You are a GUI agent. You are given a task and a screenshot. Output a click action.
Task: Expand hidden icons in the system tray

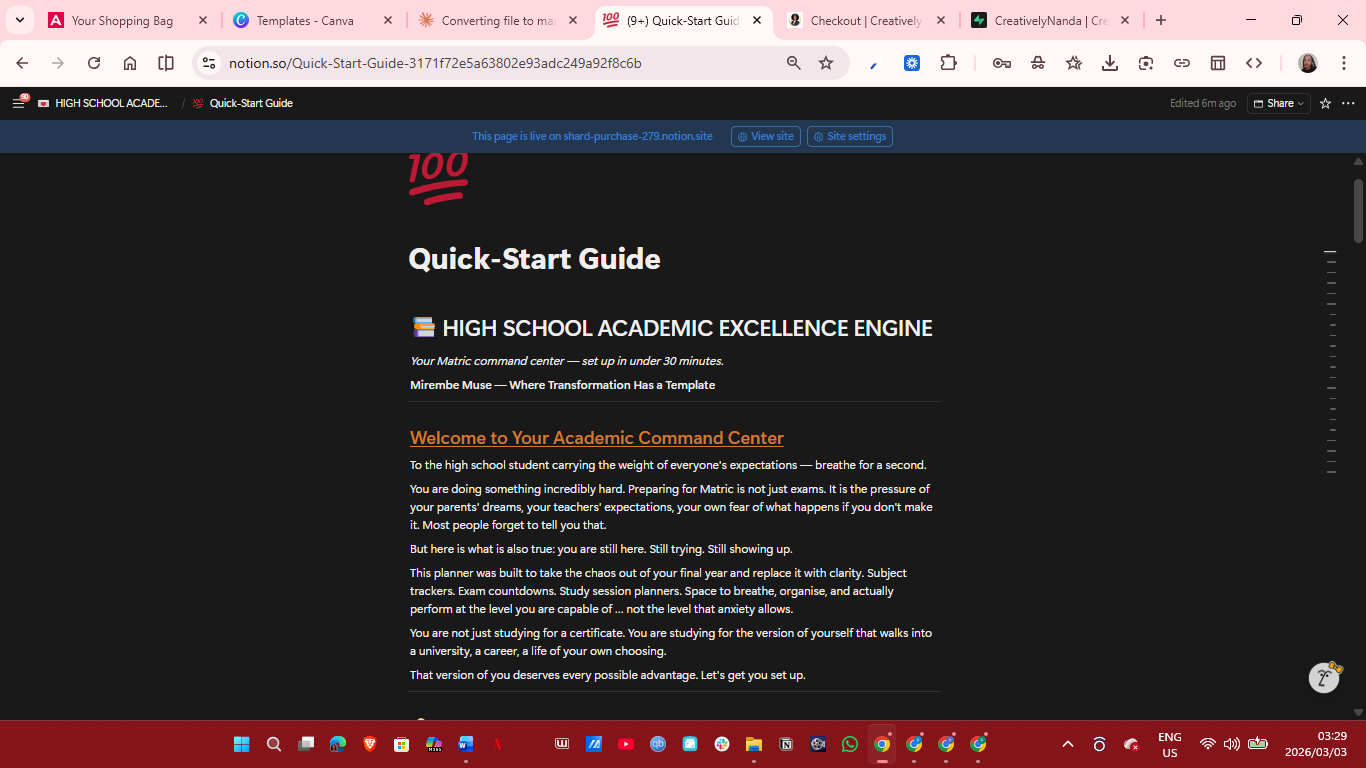(1068, 744)
